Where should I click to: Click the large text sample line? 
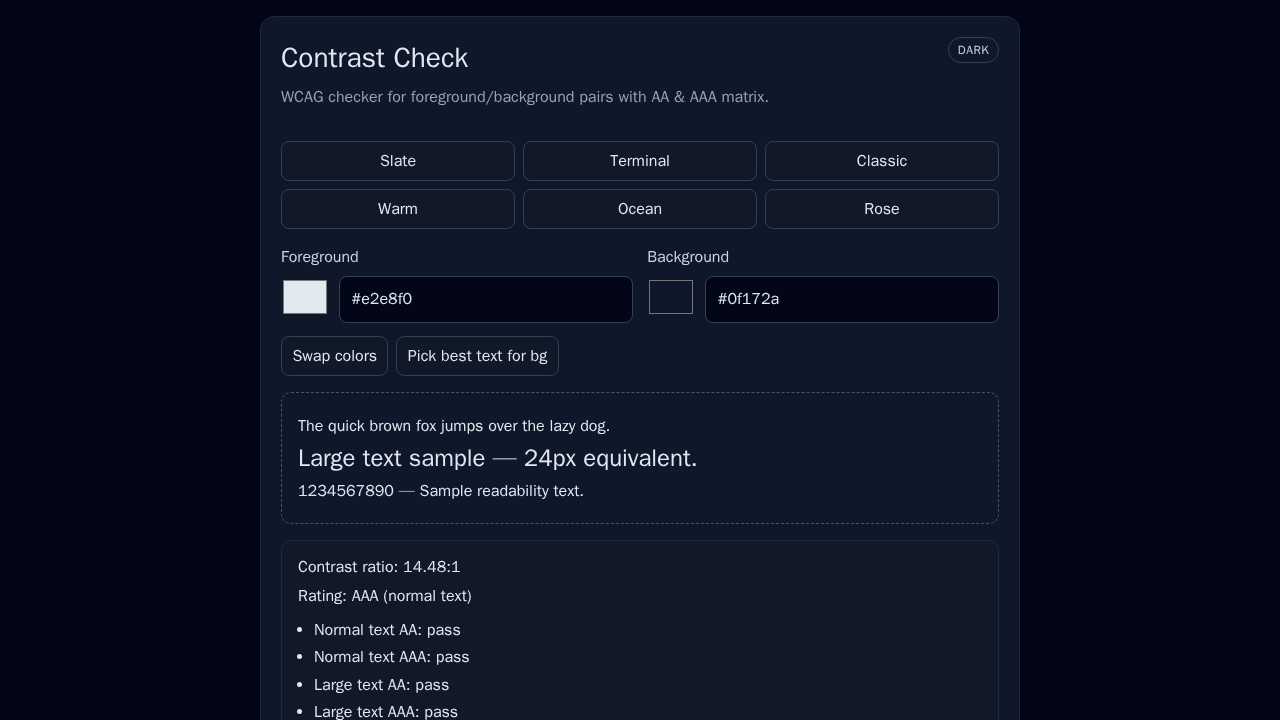point(497,458)
